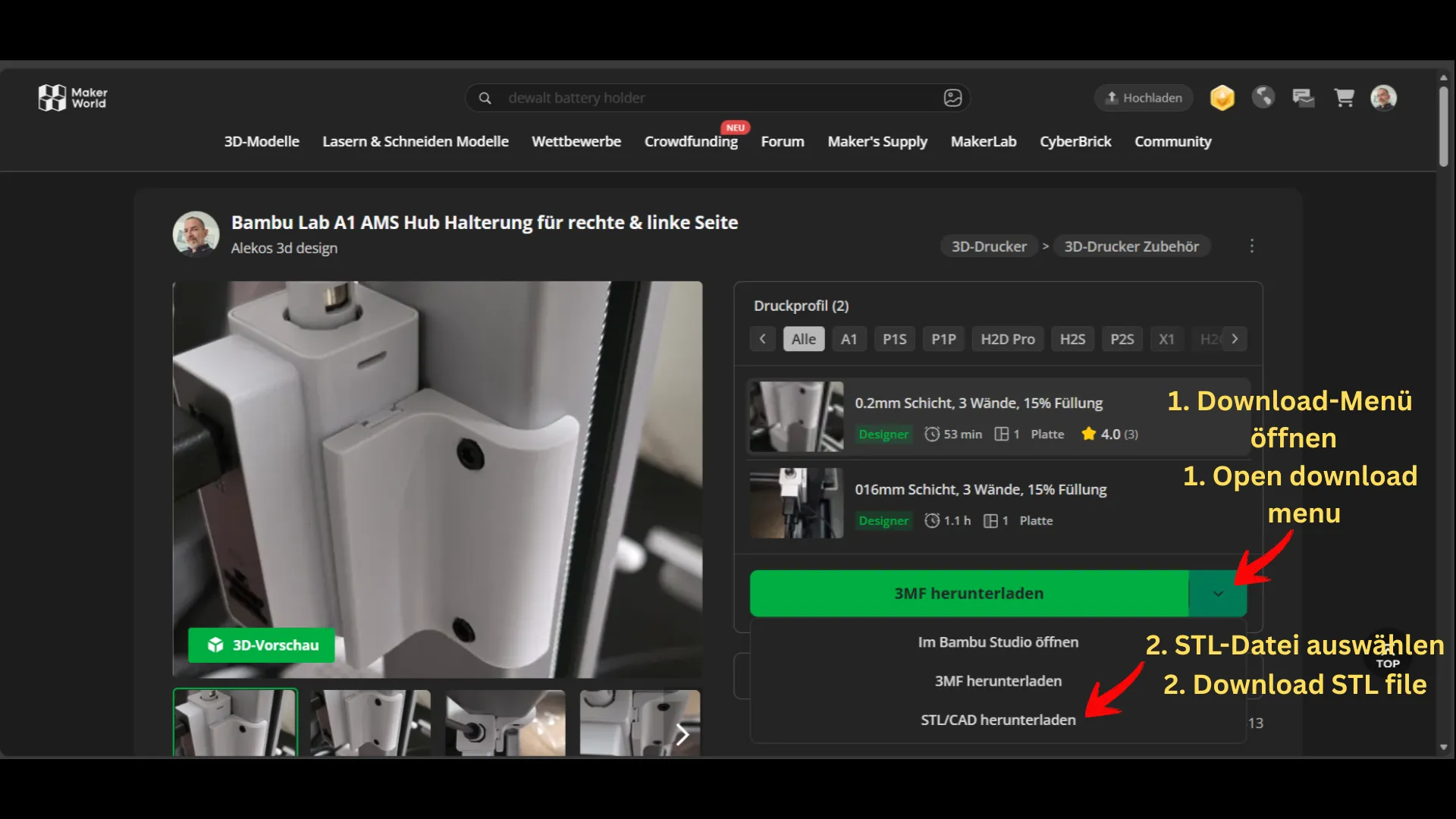Go to CyberBrick
Screen dimensions: 1456x819
click(1075, 142)
